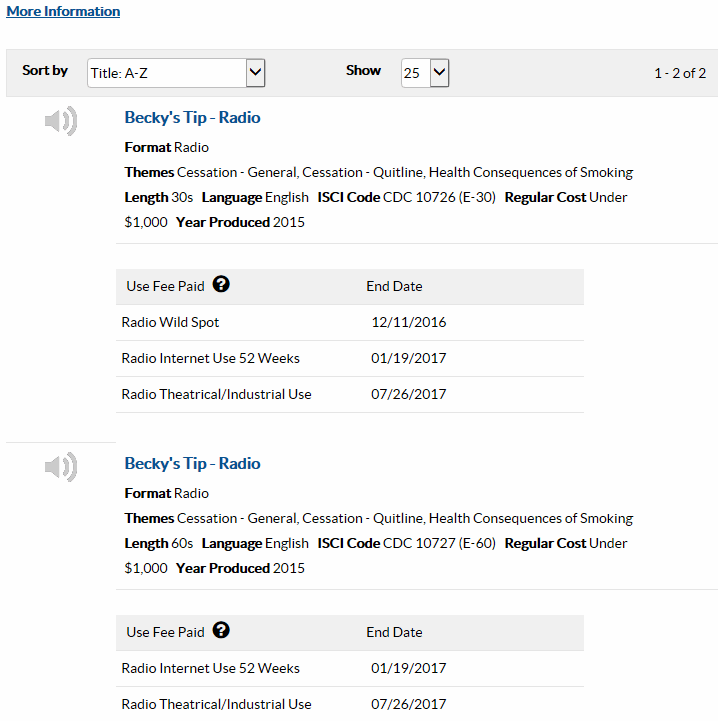The width and height of the screenshot is (718, 721).
Task: Select Radio Internet Use row in first table
Action: pos(210,359)
